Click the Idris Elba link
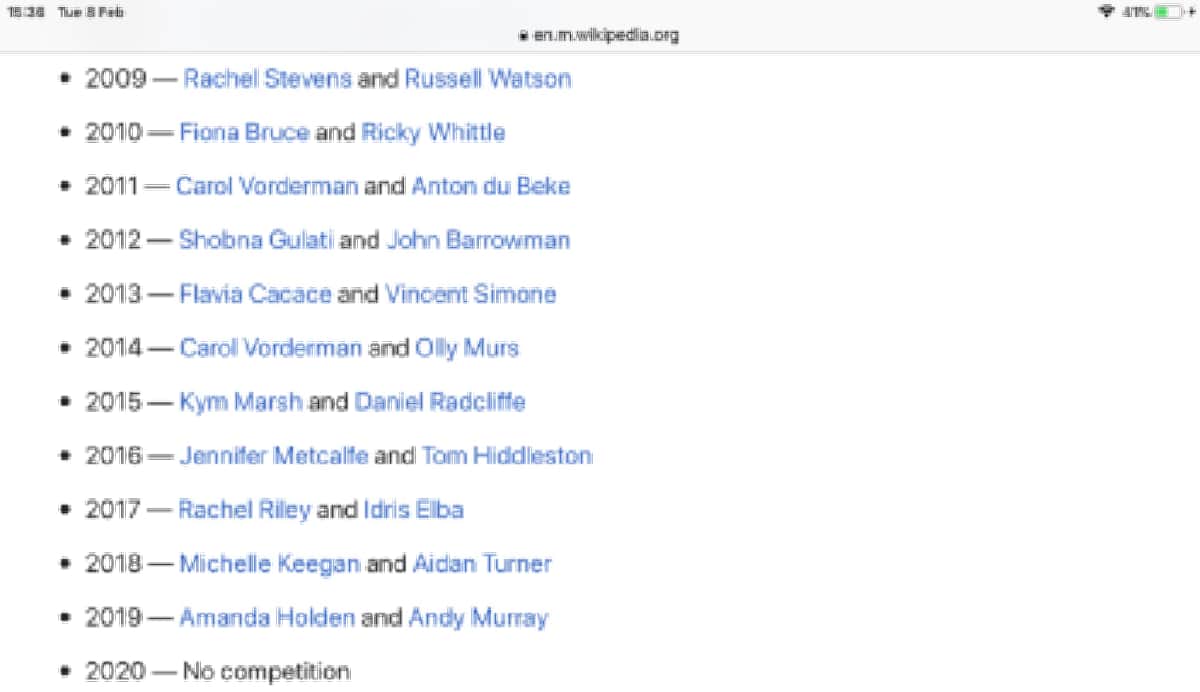1200x692 pixels. click(413, 511)
